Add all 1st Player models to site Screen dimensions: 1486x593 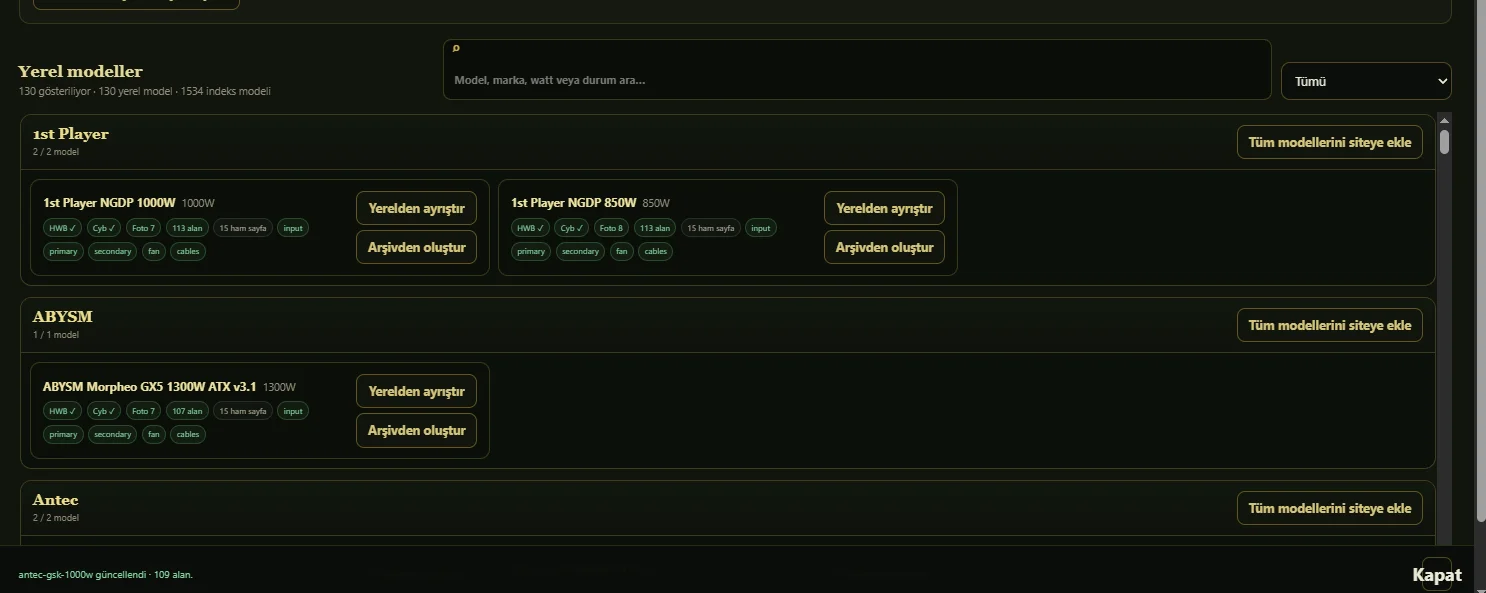(x=1329, y=142)
